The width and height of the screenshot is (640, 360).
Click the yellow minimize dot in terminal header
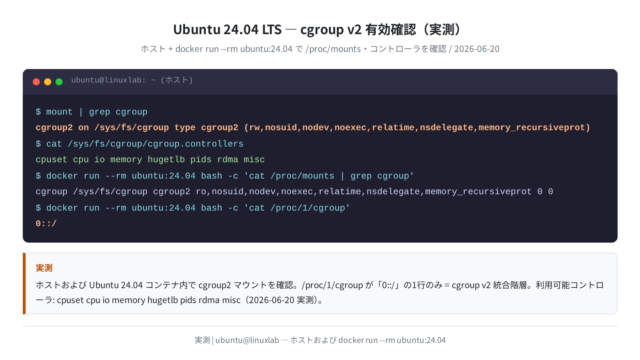[48, 82]
